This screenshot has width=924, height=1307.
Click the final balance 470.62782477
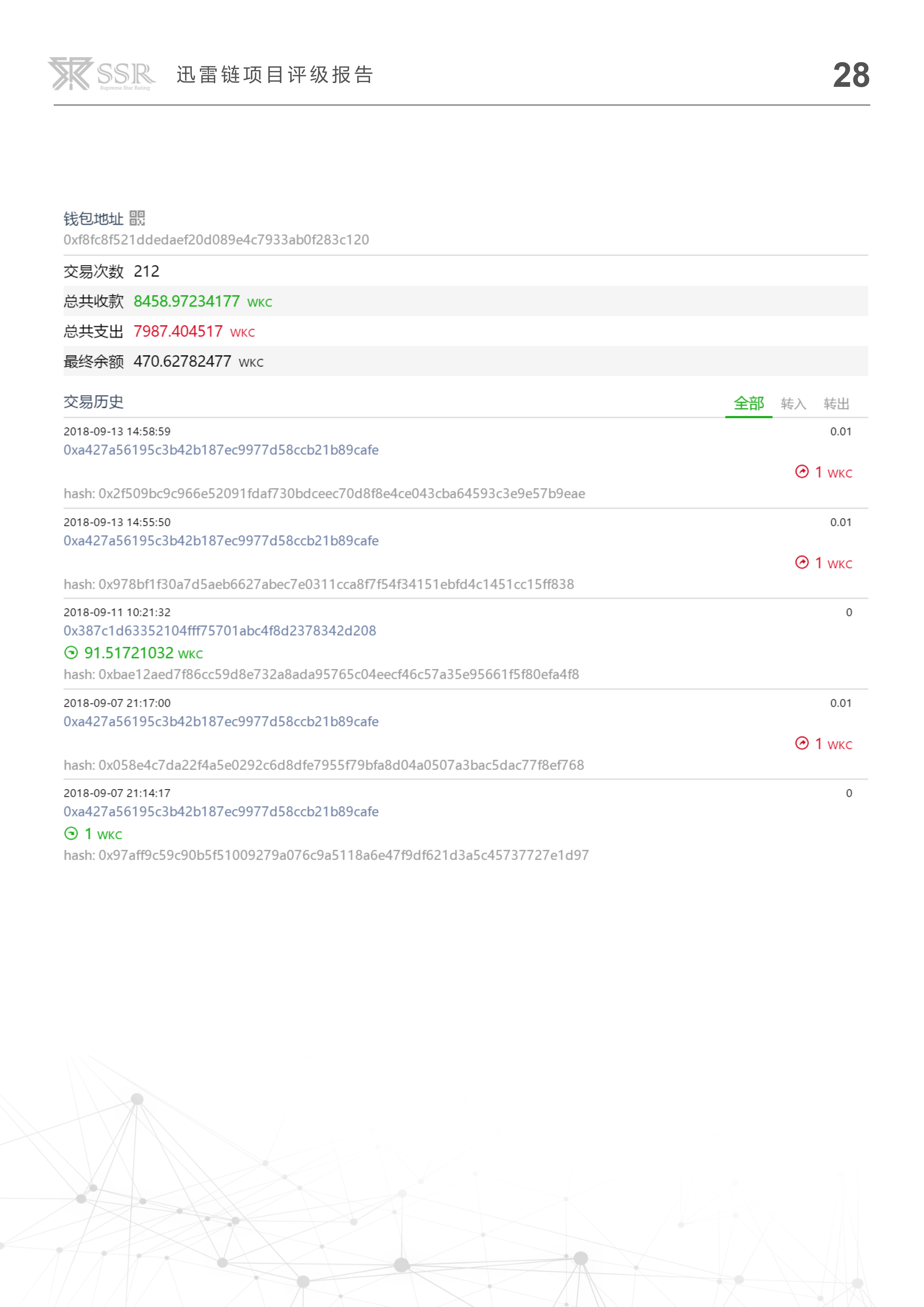[182, 362]
